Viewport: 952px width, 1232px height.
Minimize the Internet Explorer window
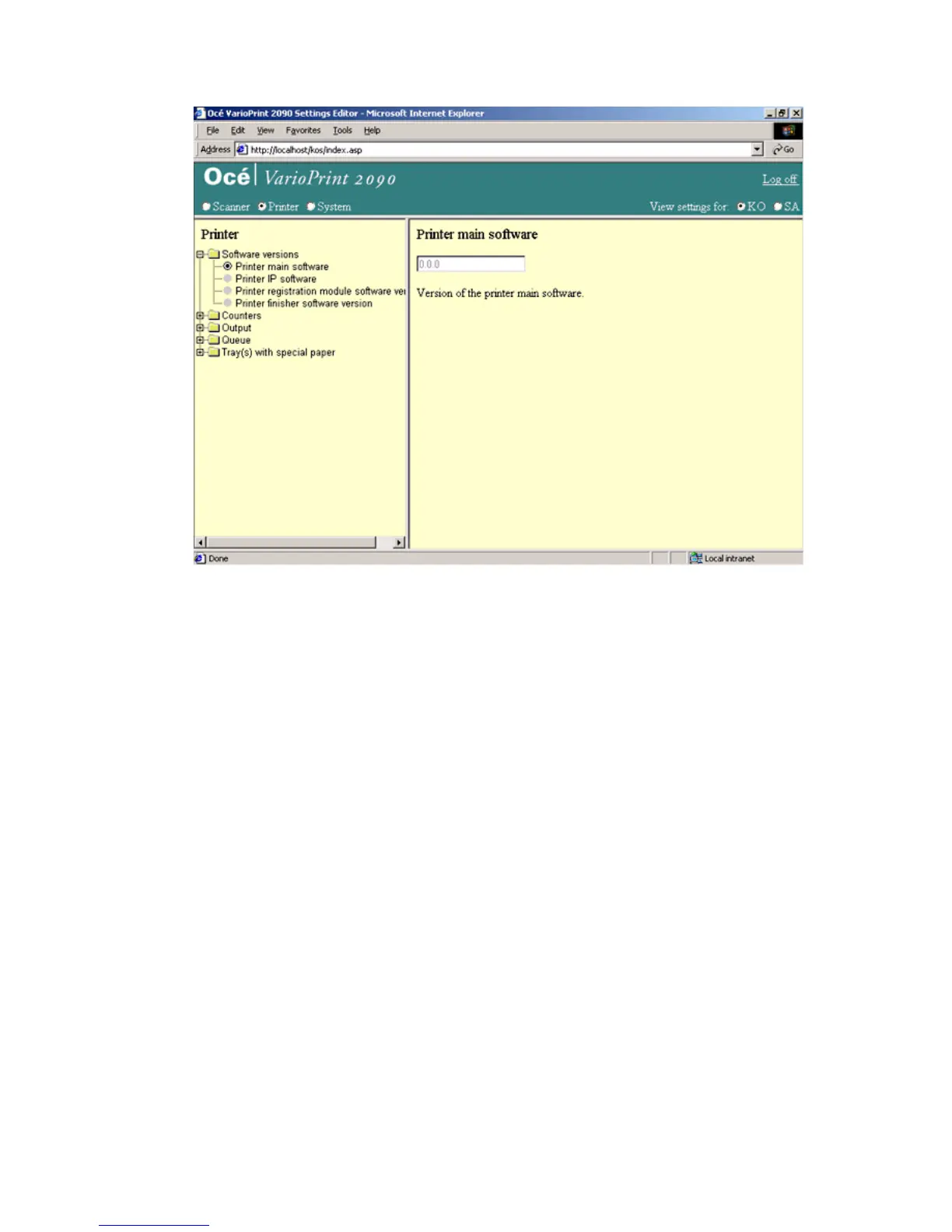[x=769, y=113]
